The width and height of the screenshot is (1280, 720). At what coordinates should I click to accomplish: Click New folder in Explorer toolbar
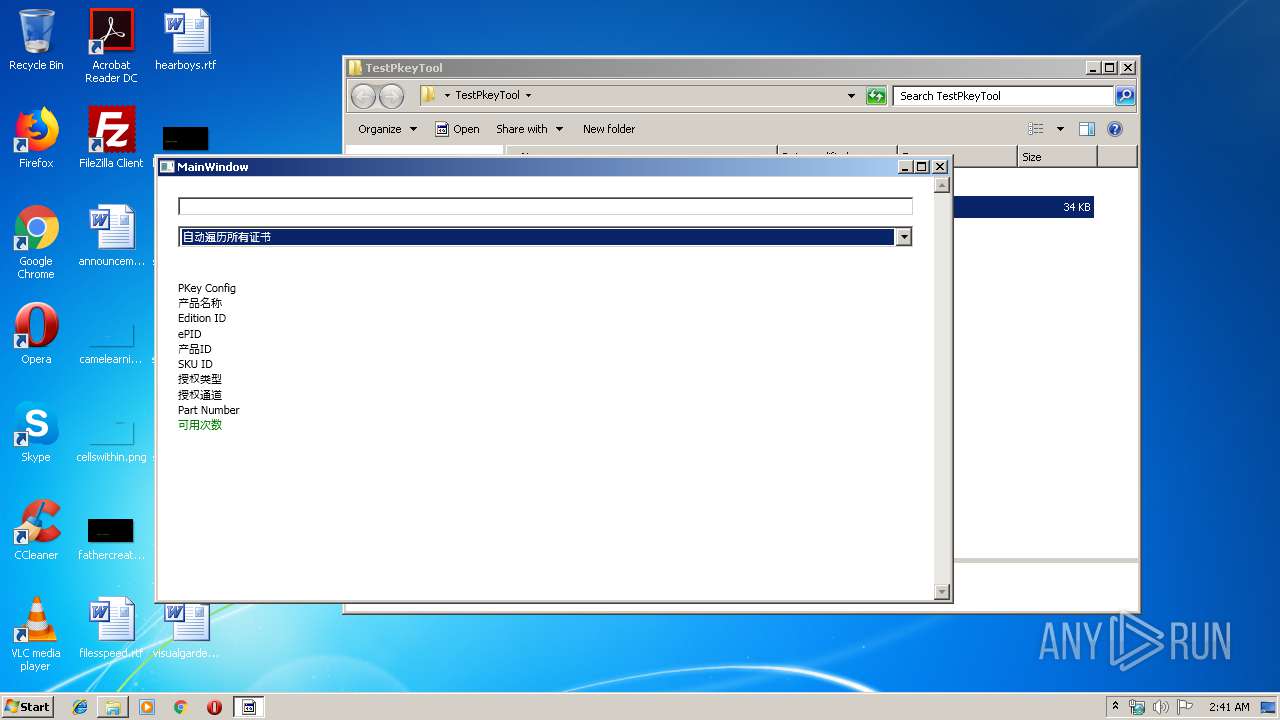(x=609, y=129)
